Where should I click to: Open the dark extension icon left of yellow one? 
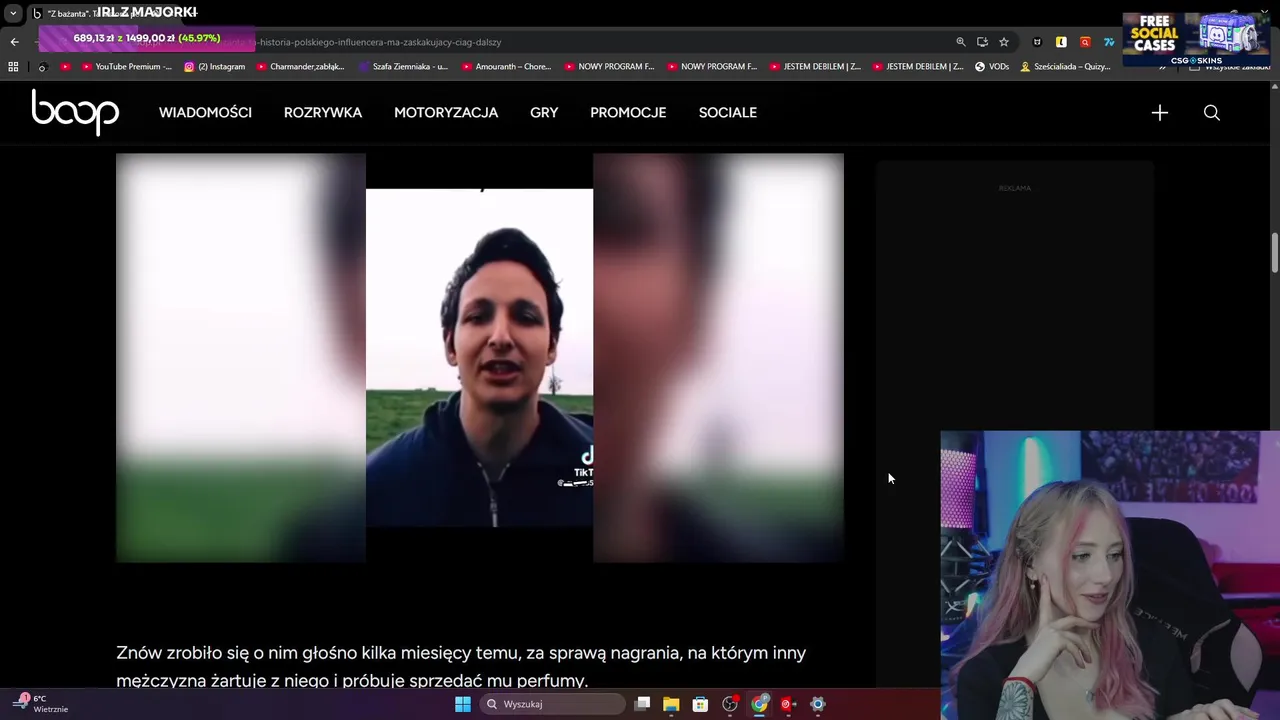click(x=1037, y=42)
